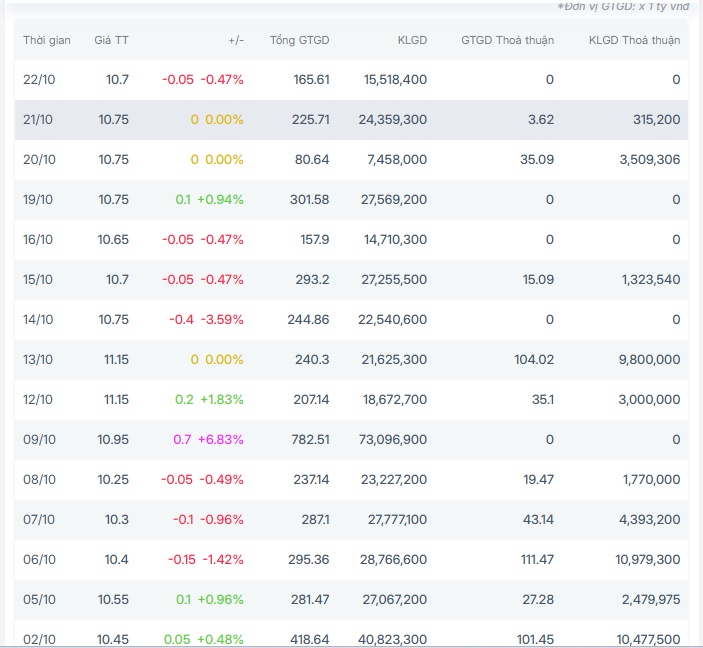Select the 08/10 date cell
This screenshot has height=648, width=703.
pos(39,479)
